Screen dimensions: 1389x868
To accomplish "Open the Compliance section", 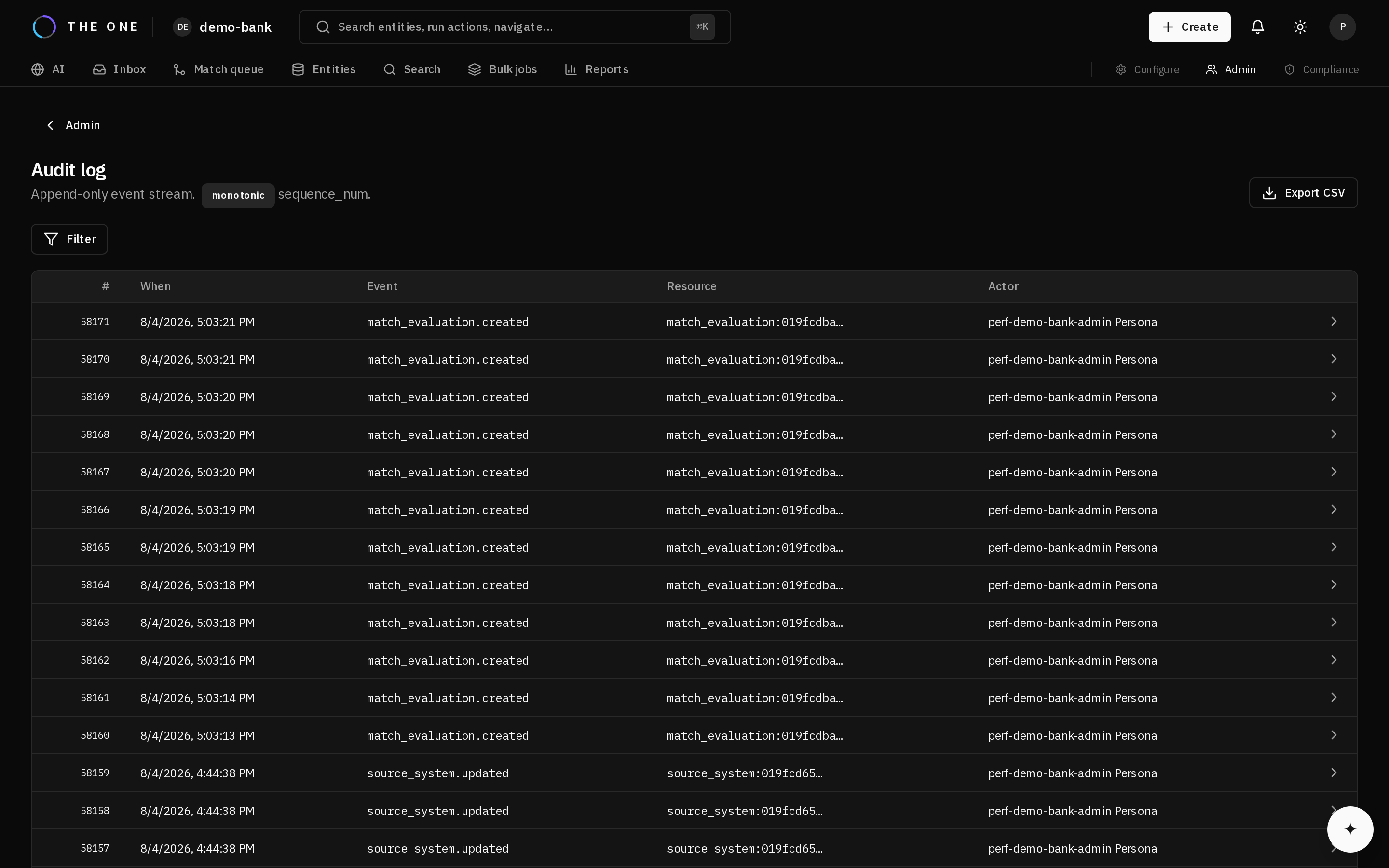I will pyautogui.click(x=1321, y=69).
